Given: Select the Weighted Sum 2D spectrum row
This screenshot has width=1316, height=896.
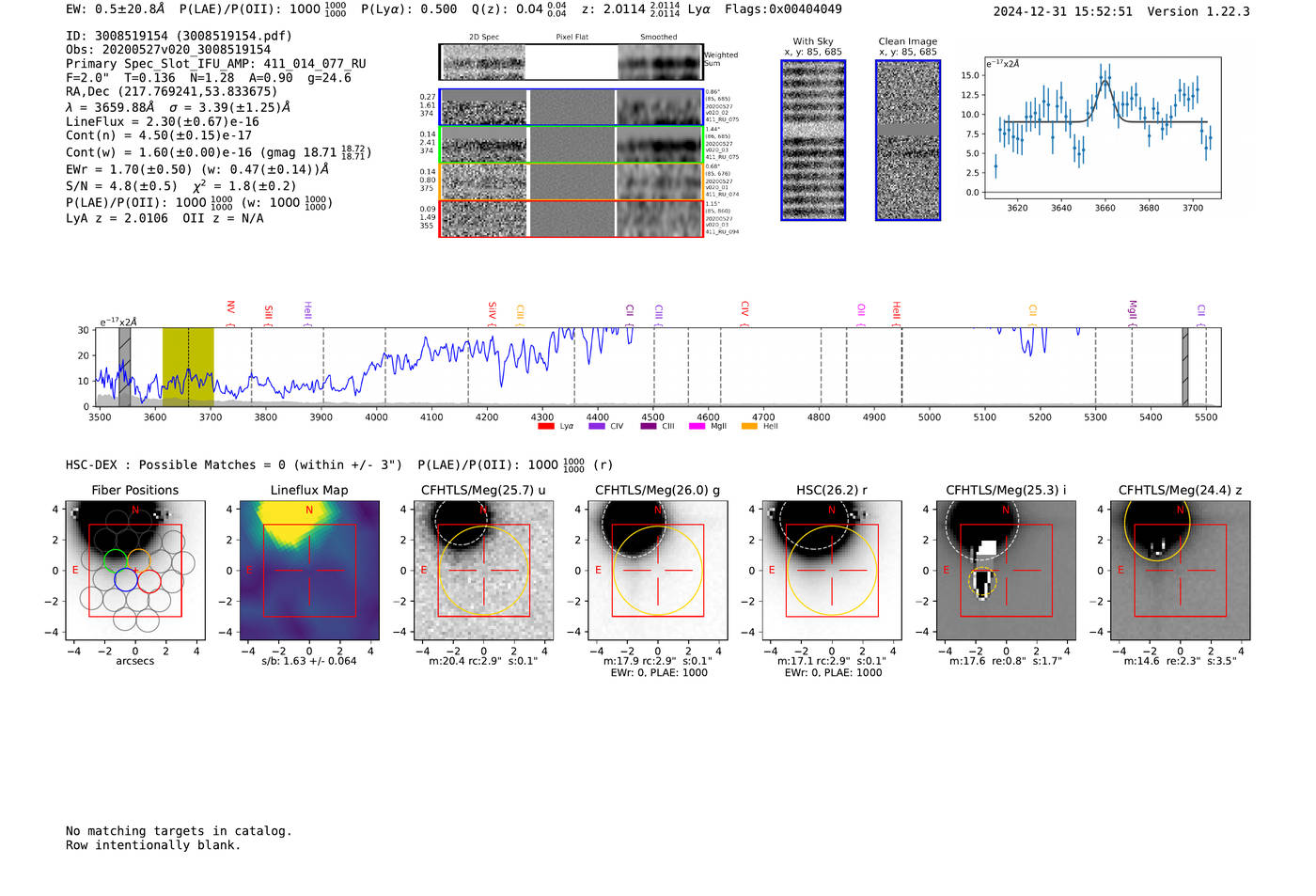Looking at the screenshot, I should [571, 62].
